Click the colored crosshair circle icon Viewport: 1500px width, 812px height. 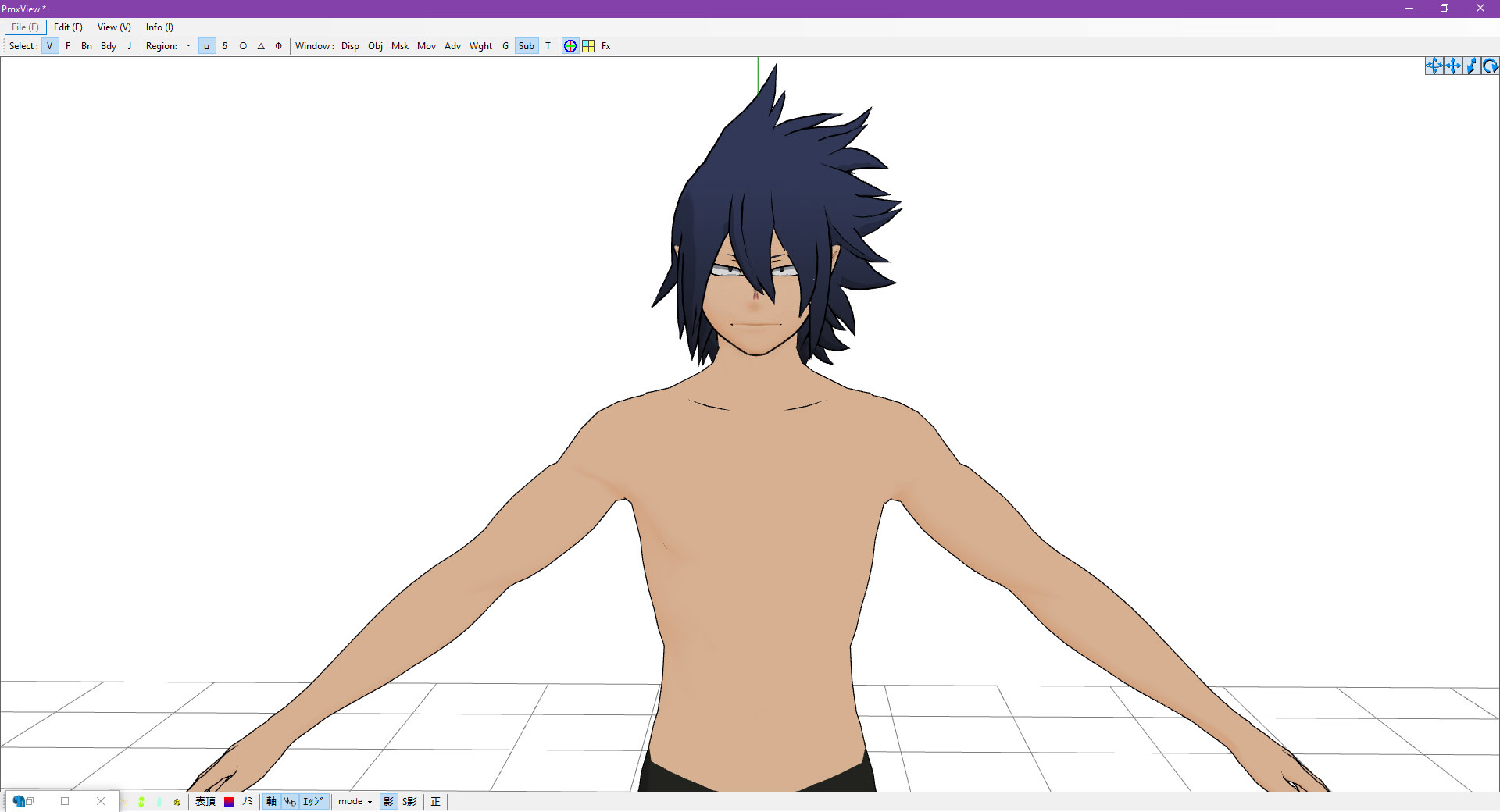[x=570, y=46]
